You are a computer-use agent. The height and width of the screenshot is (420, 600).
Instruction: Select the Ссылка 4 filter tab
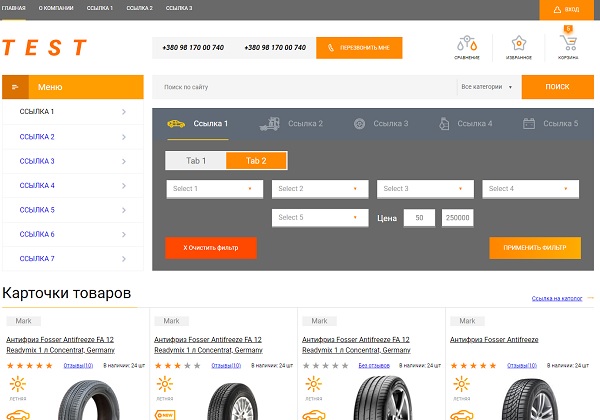point(466,124)
